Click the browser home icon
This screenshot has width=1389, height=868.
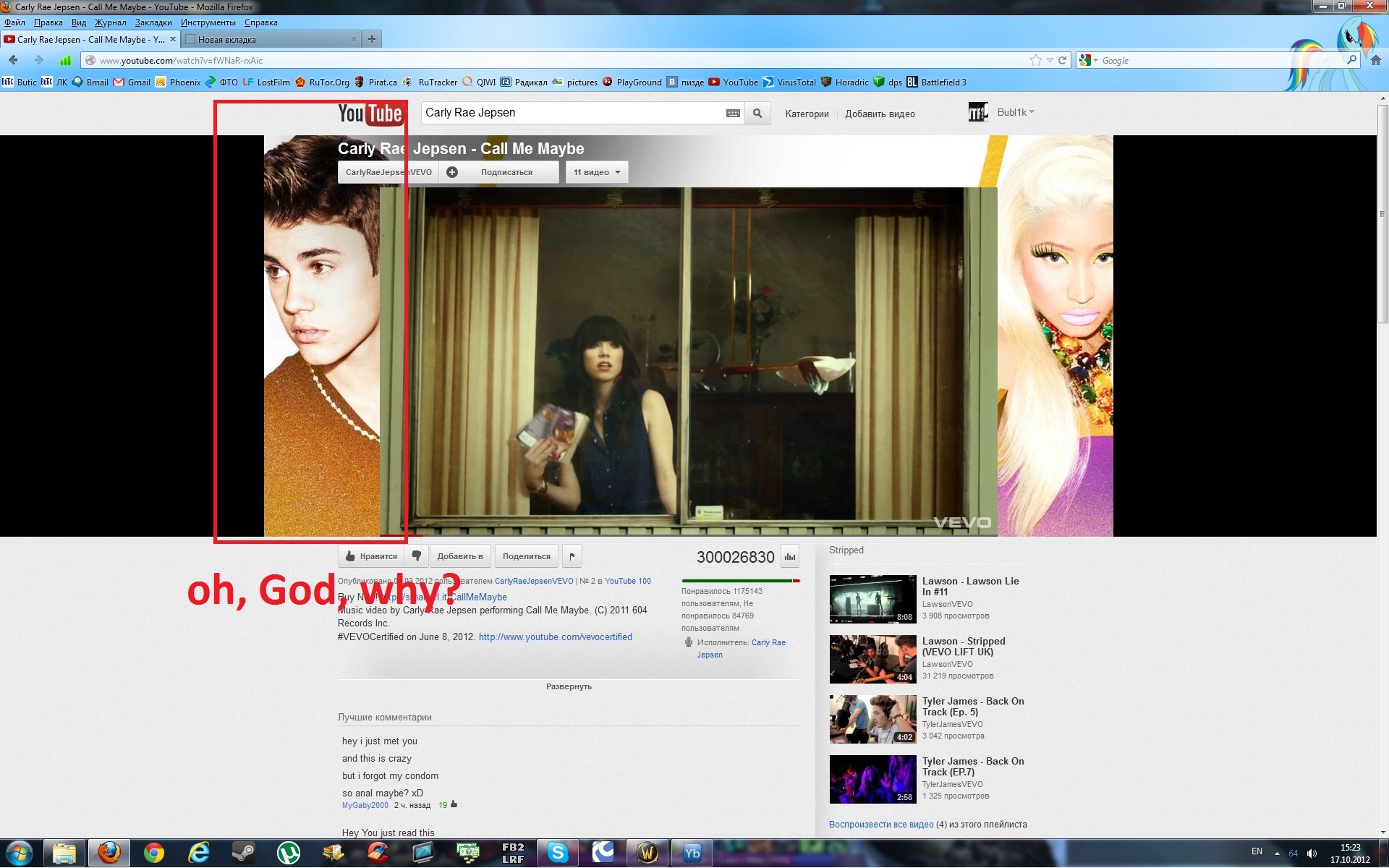click(x=1375, y=61)
